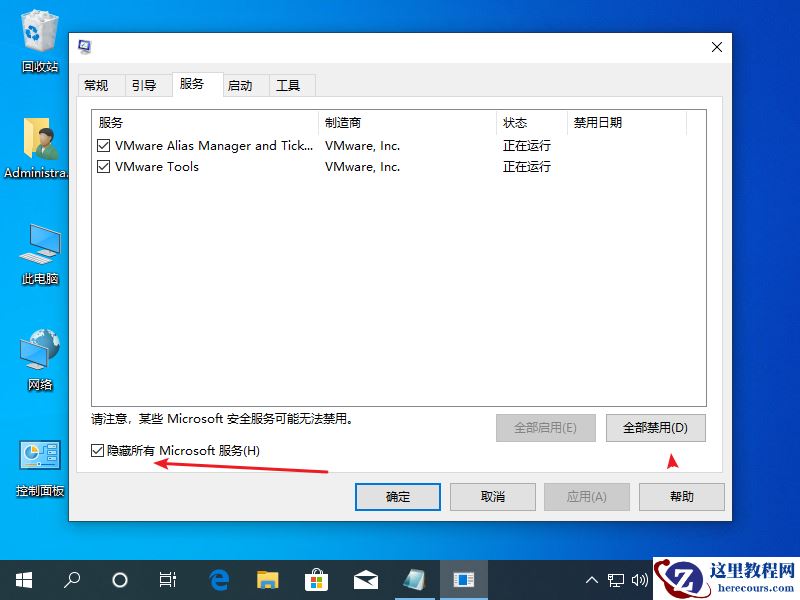Uncheck the VMware Tools service
The height and width of the screenshot is (600, 800).
103,166
